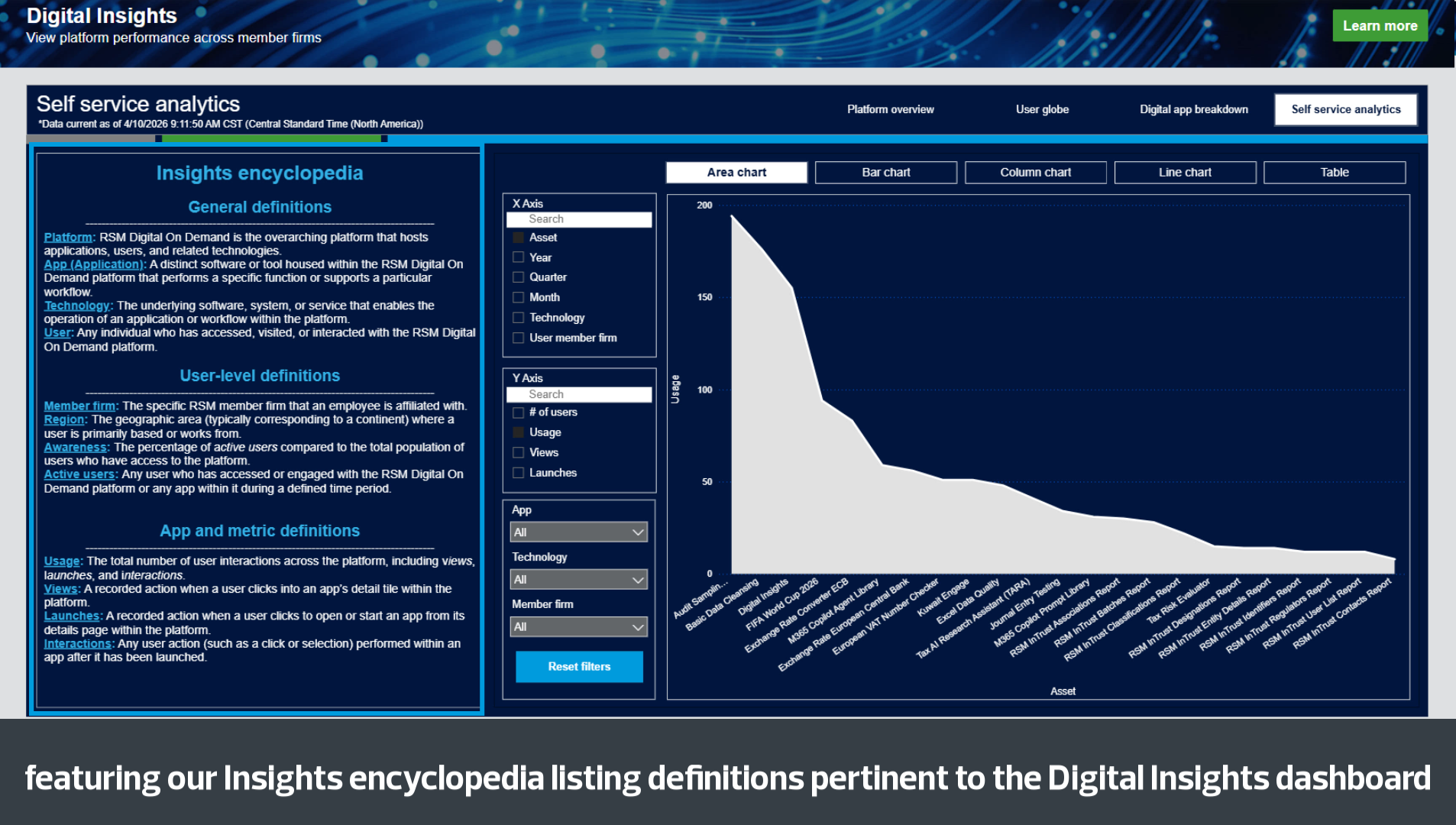Click the User-level definitions heading
Viewport: 1456px width, 825px height.
(x=260, y=376)
